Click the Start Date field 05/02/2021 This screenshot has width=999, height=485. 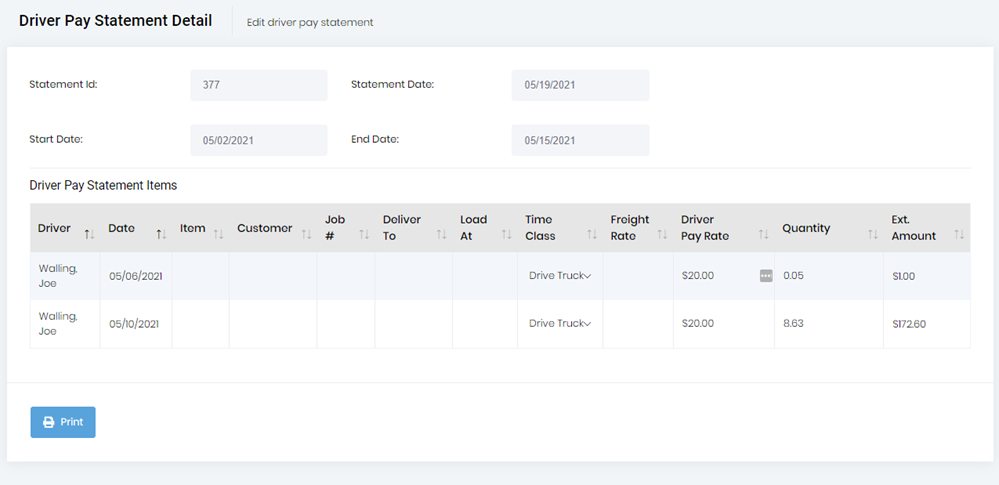click(x=259, y=140)
